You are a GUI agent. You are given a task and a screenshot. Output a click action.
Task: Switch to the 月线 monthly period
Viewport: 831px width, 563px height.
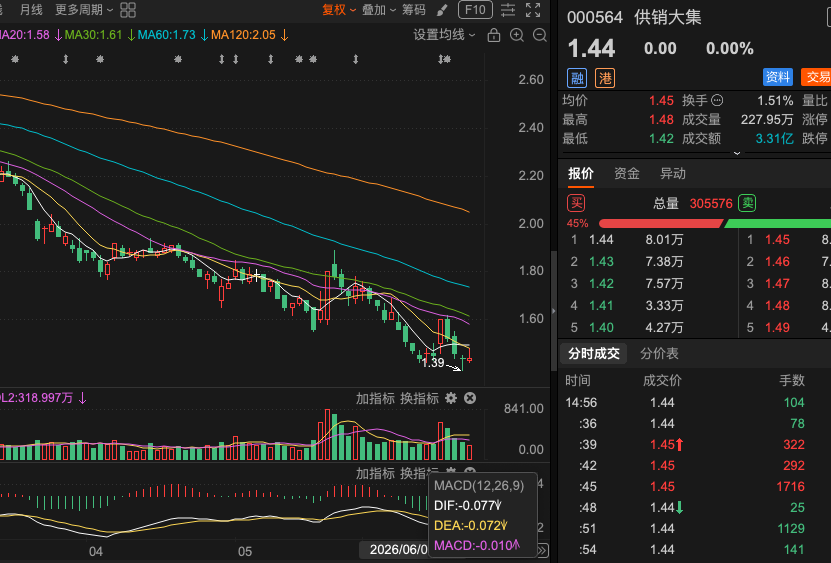pyautogui.click(x=31, y=10)
